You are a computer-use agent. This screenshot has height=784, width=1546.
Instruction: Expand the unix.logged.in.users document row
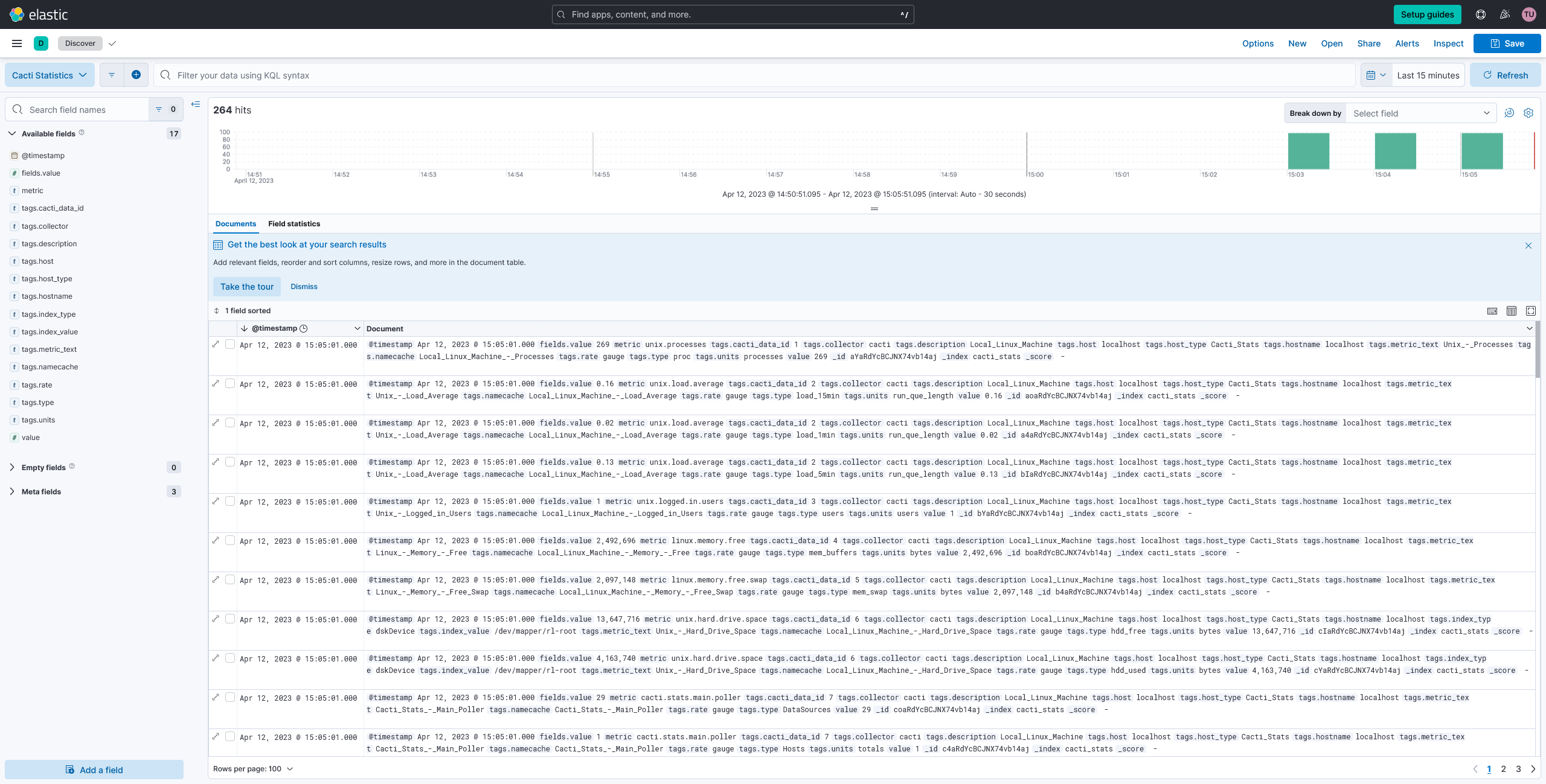click(216, 501)
